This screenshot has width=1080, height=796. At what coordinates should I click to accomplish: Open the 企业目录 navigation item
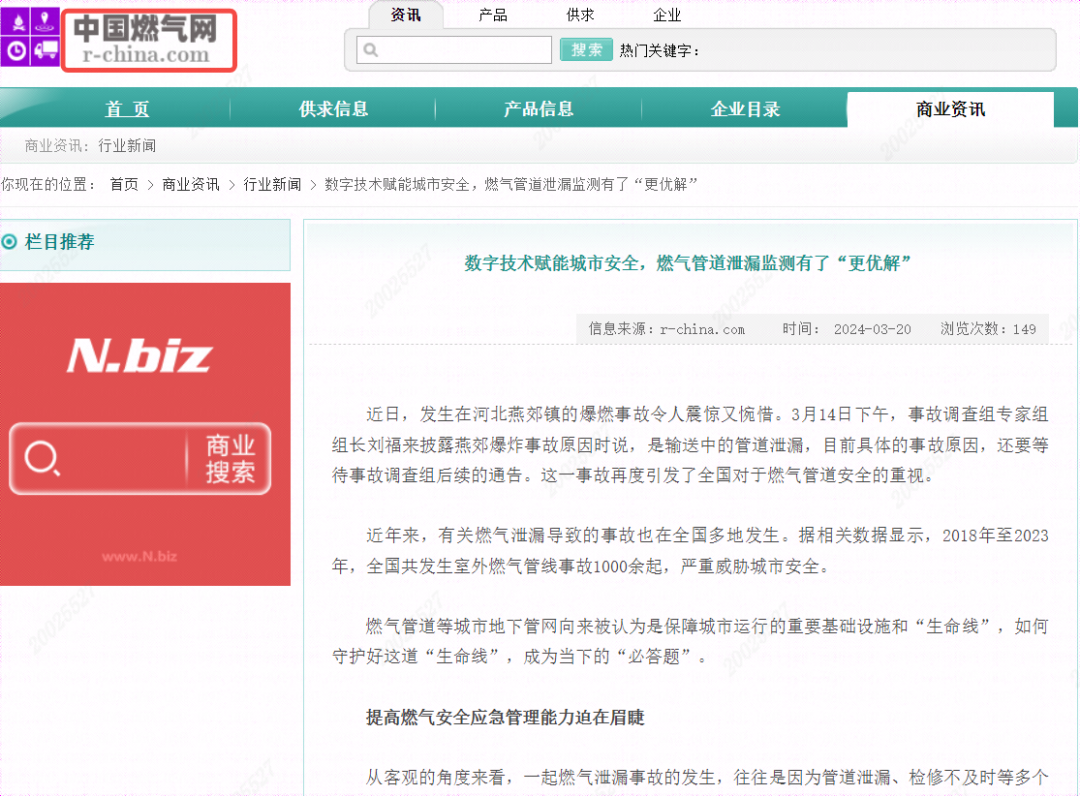click(745, 109)
